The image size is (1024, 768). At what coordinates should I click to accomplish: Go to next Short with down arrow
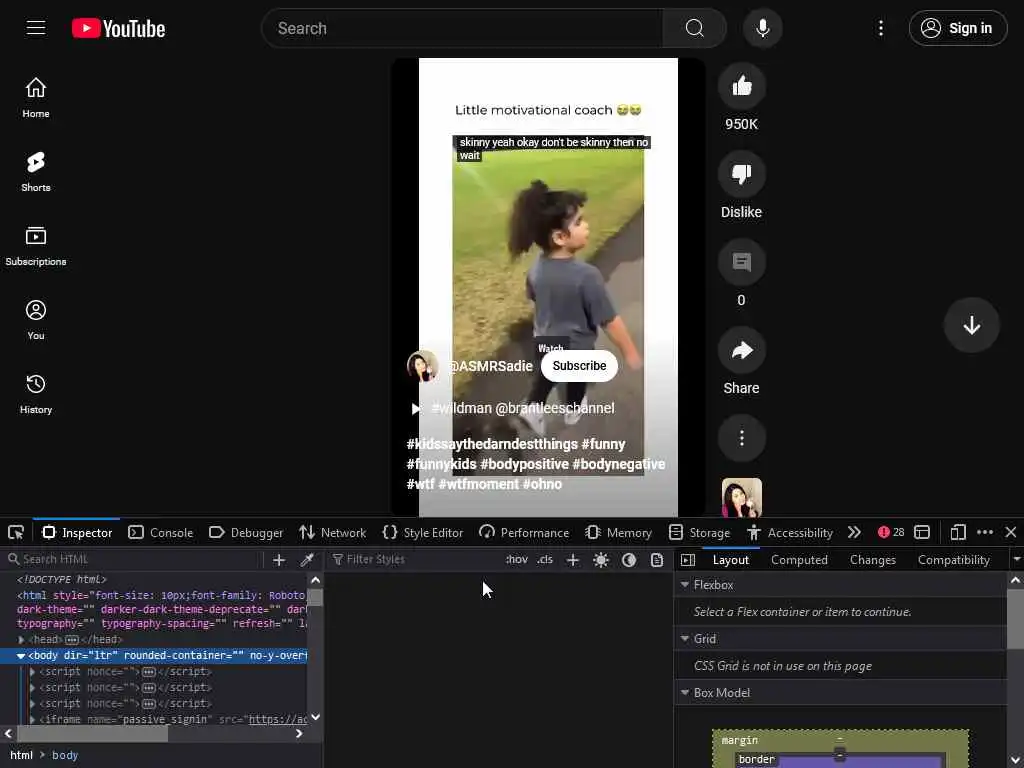[x=971, y=325]
